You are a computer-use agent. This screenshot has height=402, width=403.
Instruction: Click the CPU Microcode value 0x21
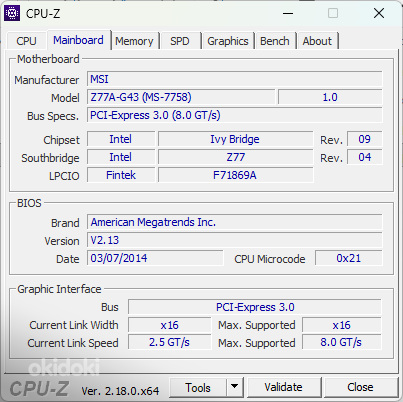click(349, 258)
